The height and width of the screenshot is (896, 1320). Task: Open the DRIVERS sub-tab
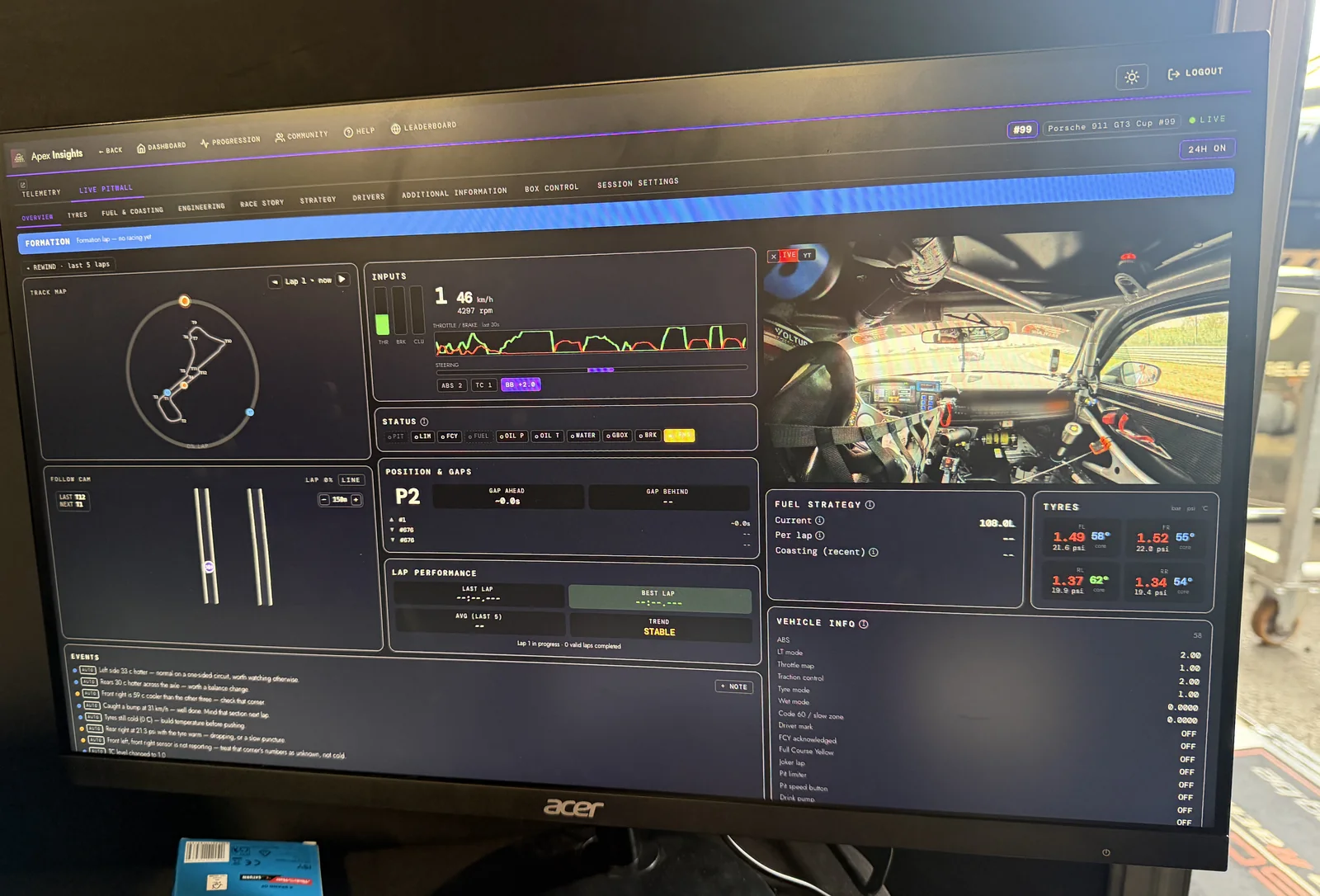pyautogui.click(x=368, y=197)
